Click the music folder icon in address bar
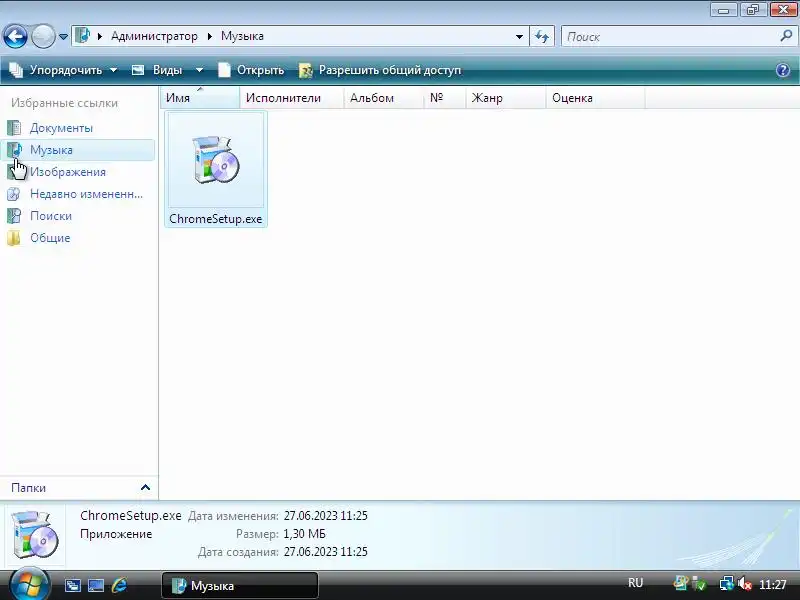Screen dimensions: 800x600 pos(83,36)
